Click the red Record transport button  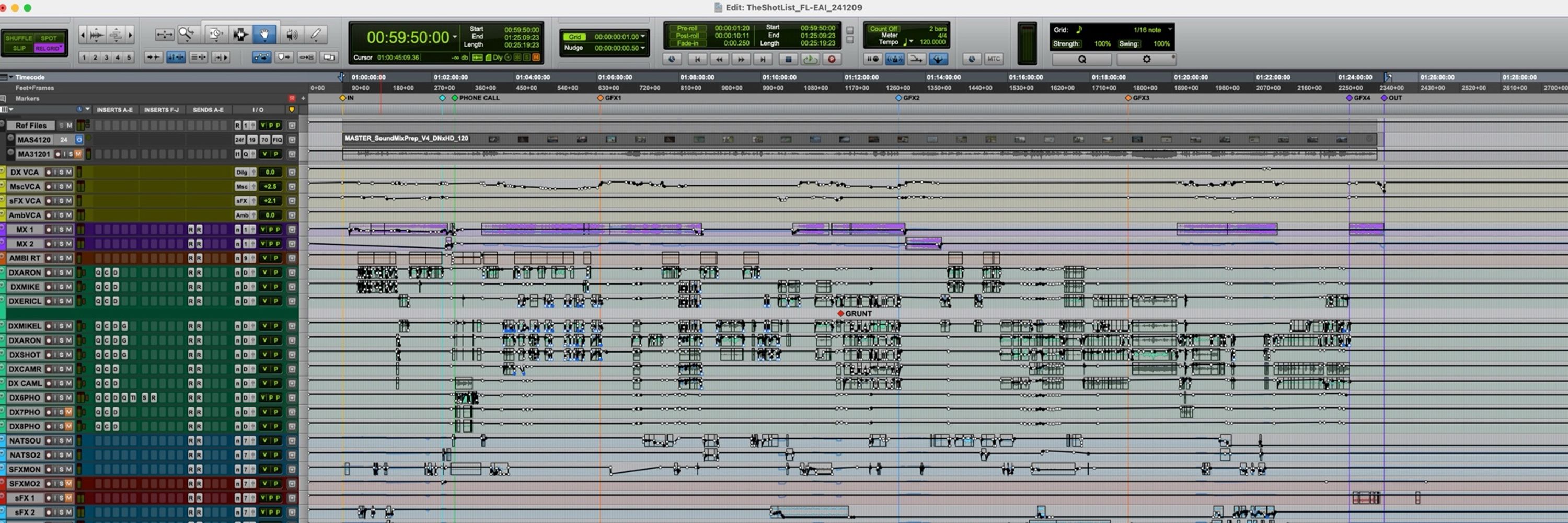pyautogui.click(x=832, y=59)
